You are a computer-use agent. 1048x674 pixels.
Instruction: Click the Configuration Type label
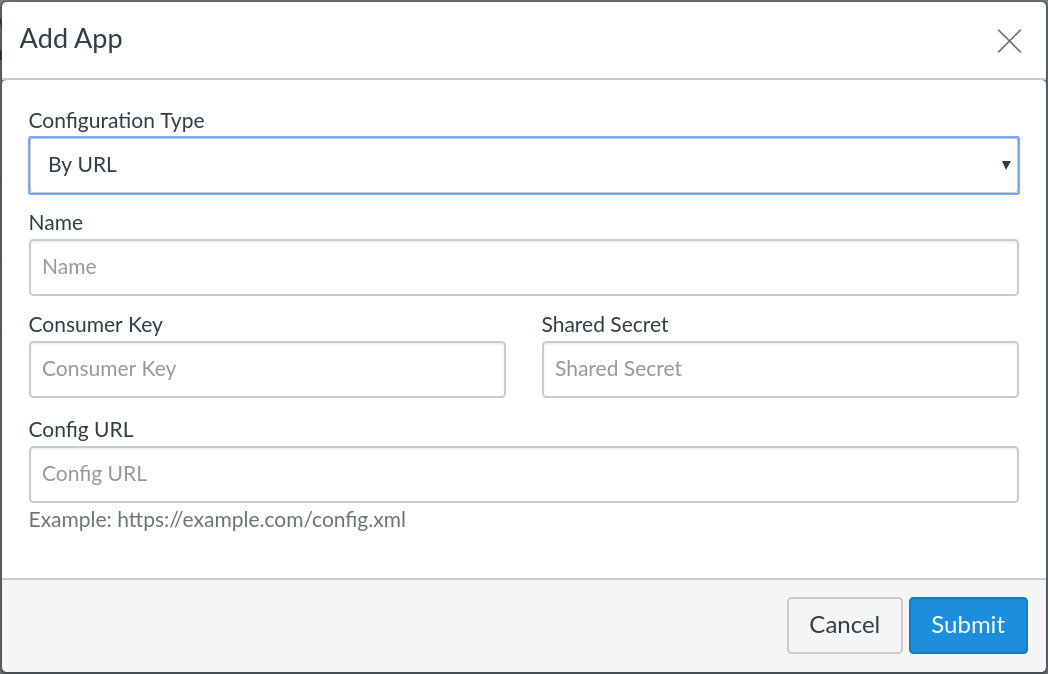(116, 121)
